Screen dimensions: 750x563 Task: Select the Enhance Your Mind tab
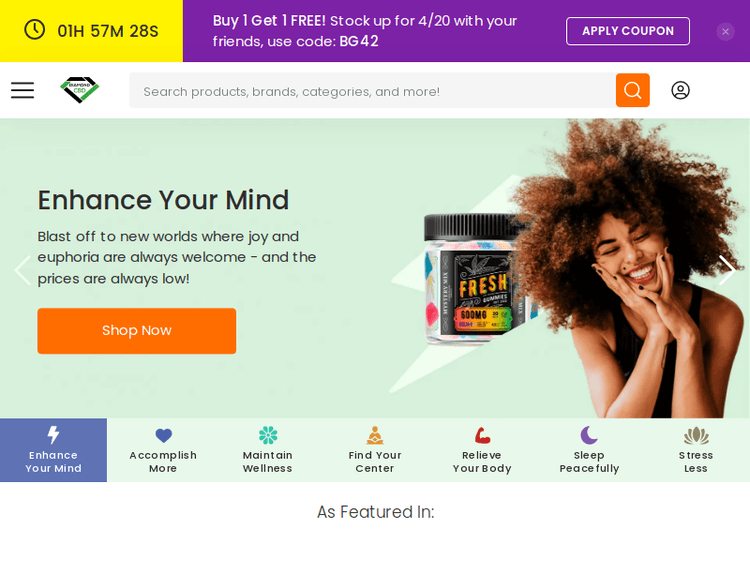pyautogui.click(x=54, y=450)
